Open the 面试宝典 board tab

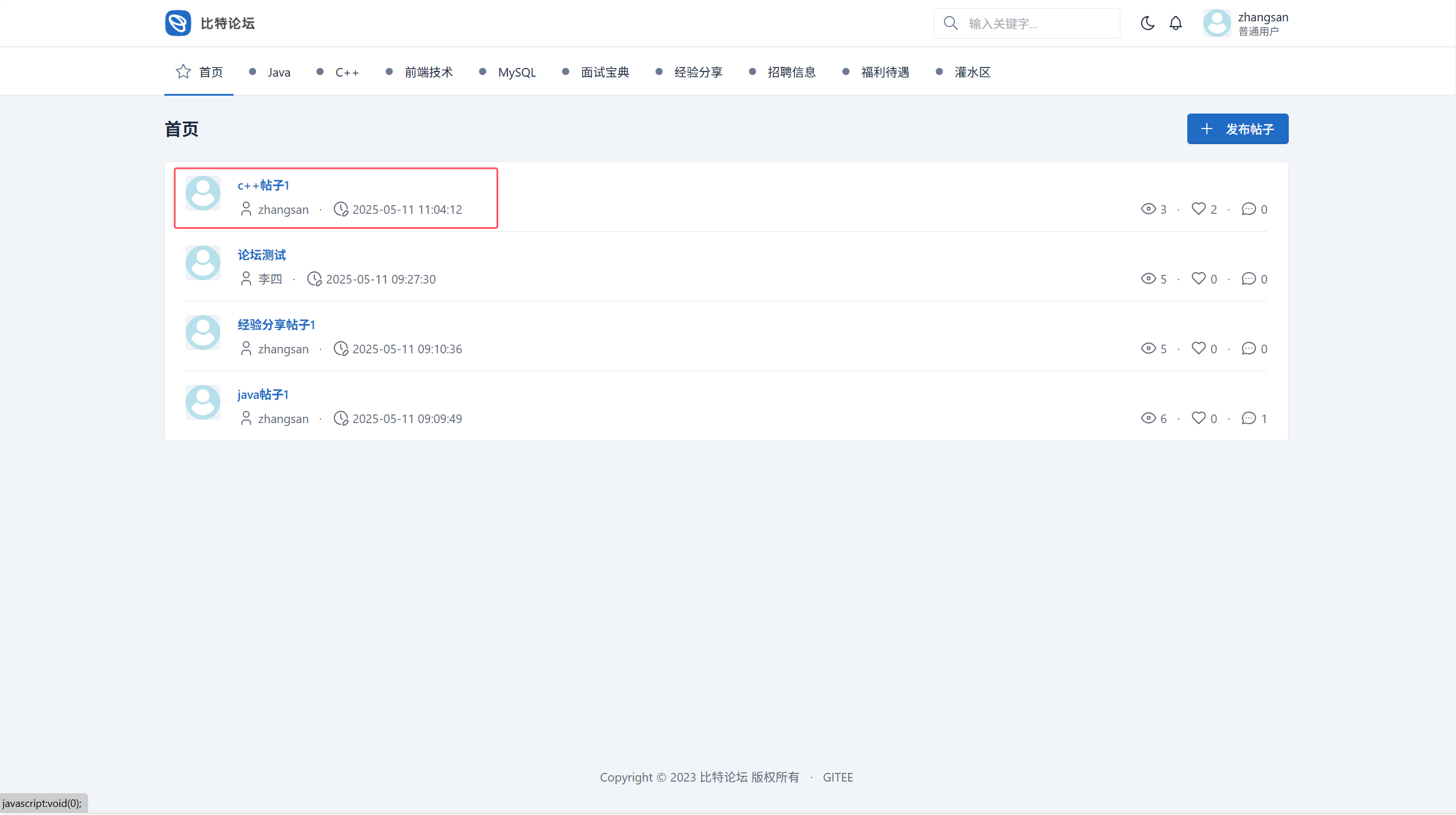click(x=604, y=72)
